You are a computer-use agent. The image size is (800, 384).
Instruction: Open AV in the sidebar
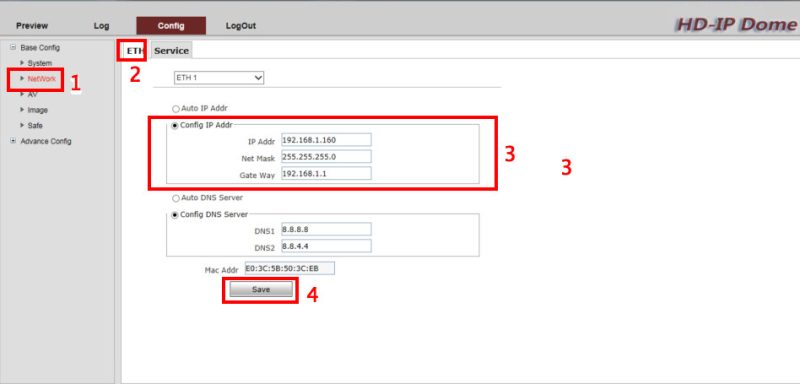point(32,94)
